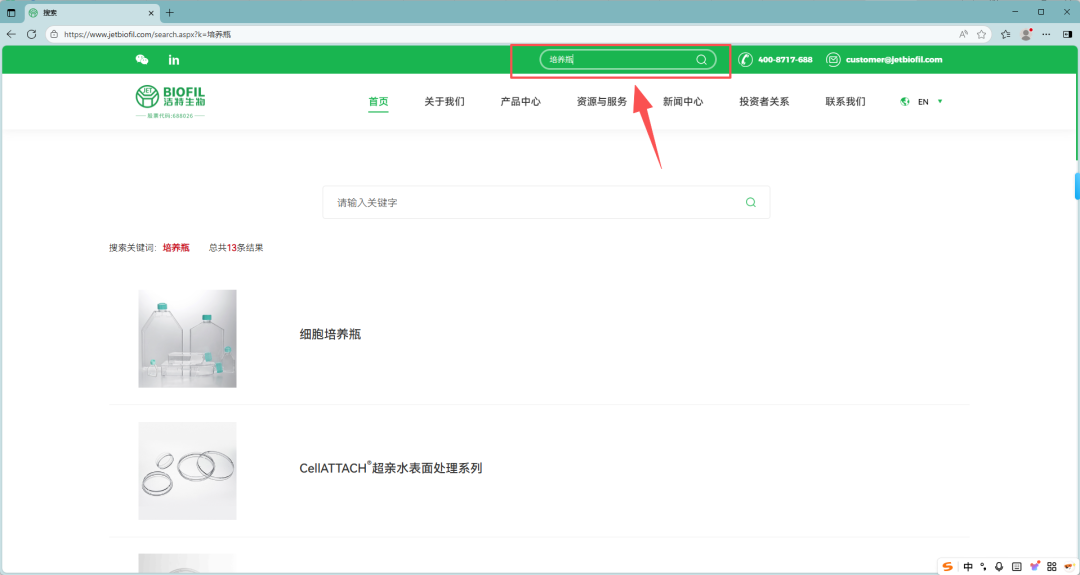Select the 搜索 browser tab
Viewport: 1080px width, 575px height.
pyautogui.click(x=91, y=12)
